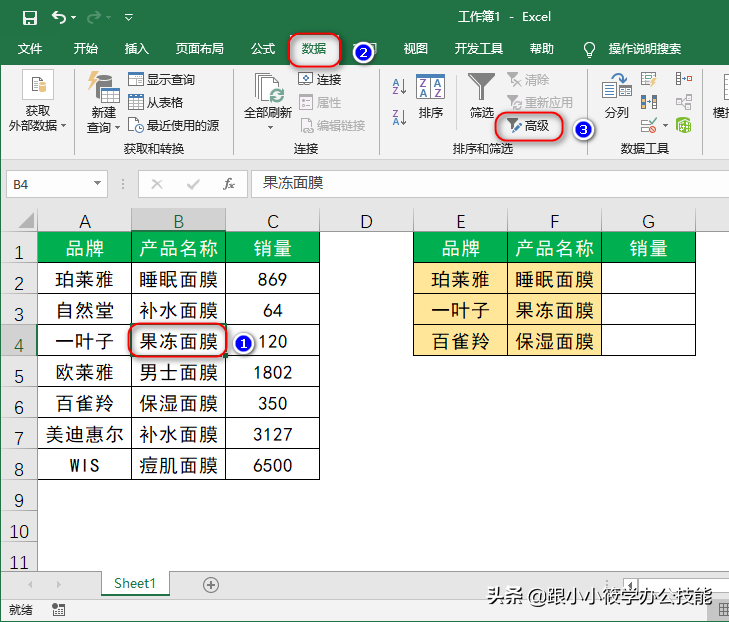Undo the last action

click(59, 17)
